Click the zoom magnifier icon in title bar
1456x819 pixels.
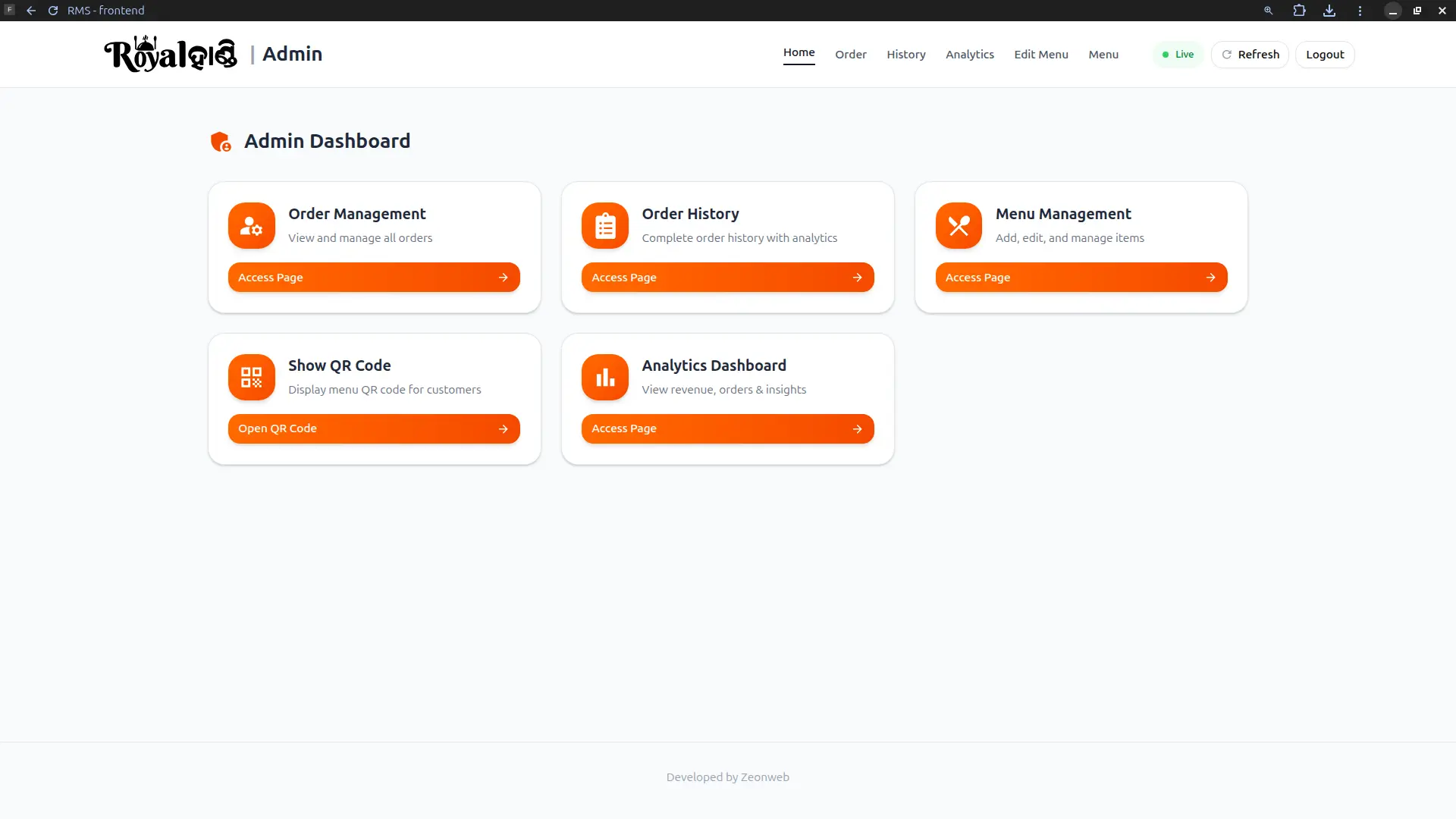[x=1268, y=11]
